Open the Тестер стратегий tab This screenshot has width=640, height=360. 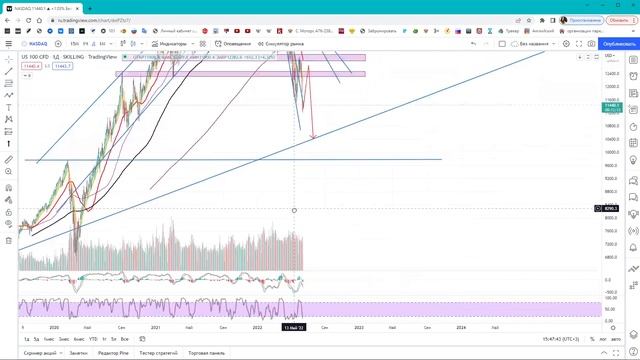click(158, 353)
